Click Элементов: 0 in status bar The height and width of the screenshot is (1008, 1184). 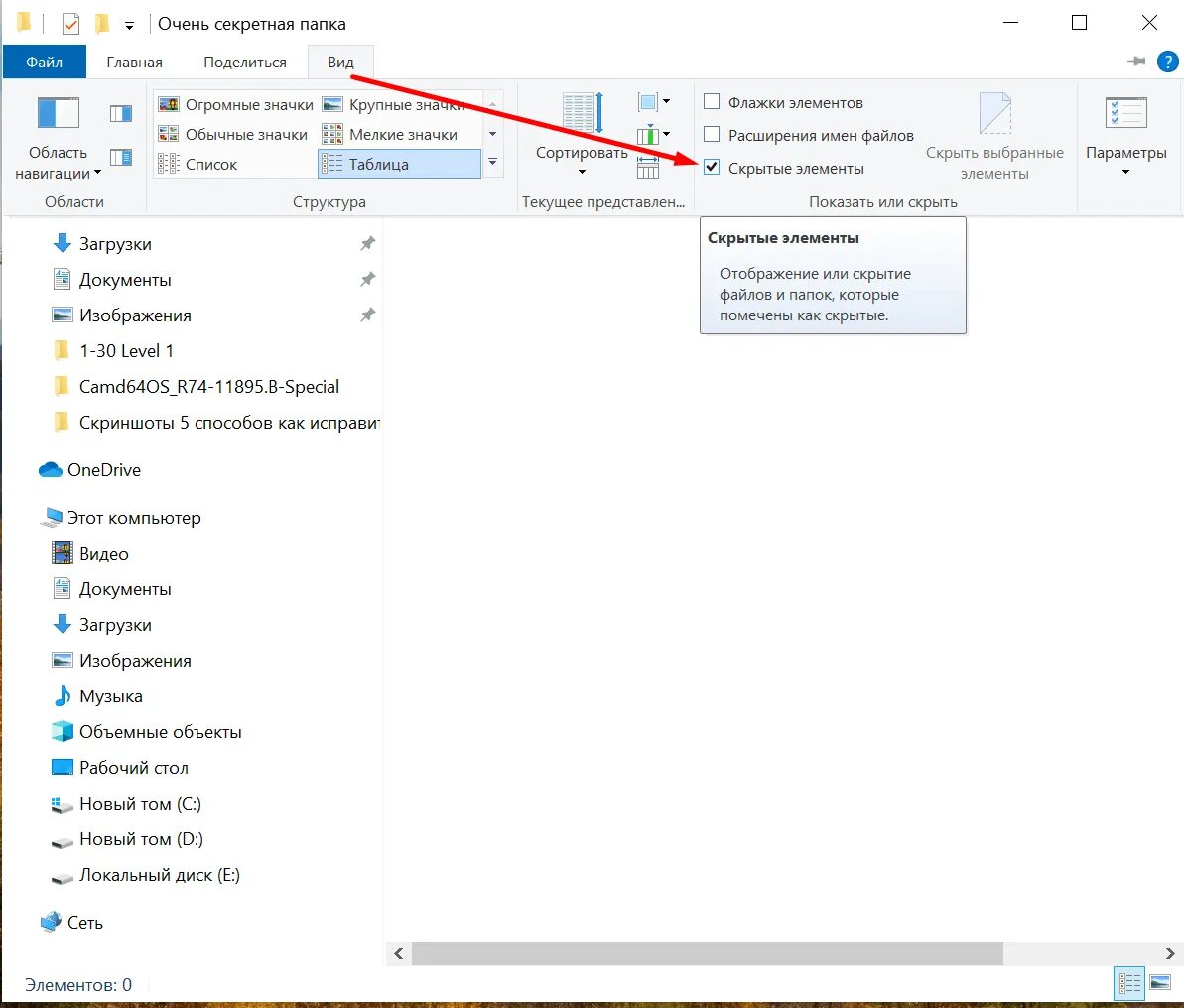point(77,984)
